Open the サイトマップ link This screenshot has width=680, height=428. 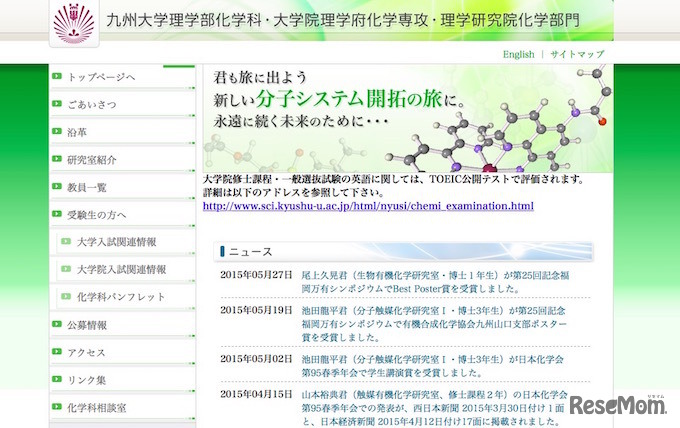point(577,54)
